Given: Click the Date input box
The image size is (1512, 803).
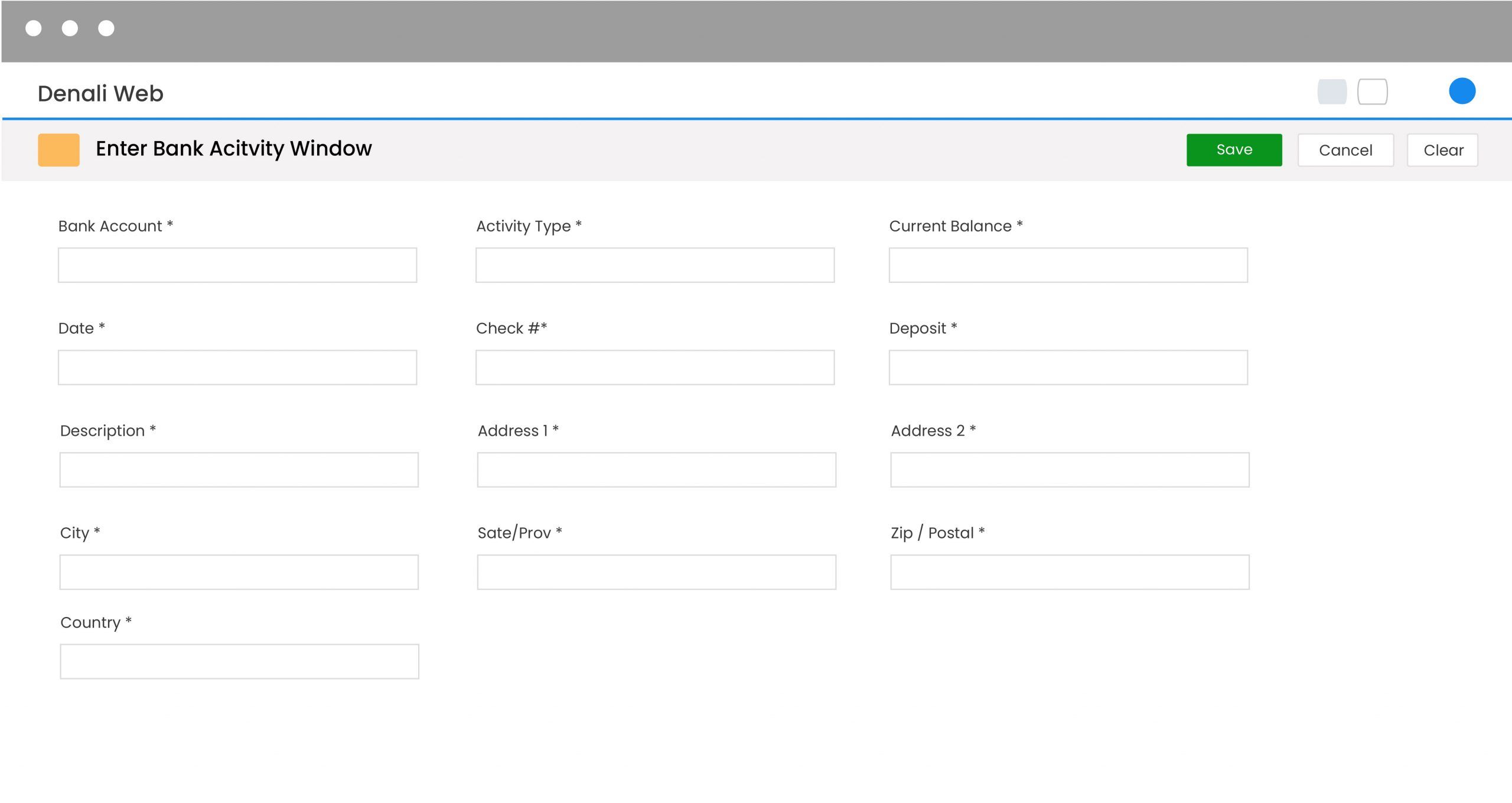Looking at the screenshot, I should pyautogui.click(x=237, y=367).
